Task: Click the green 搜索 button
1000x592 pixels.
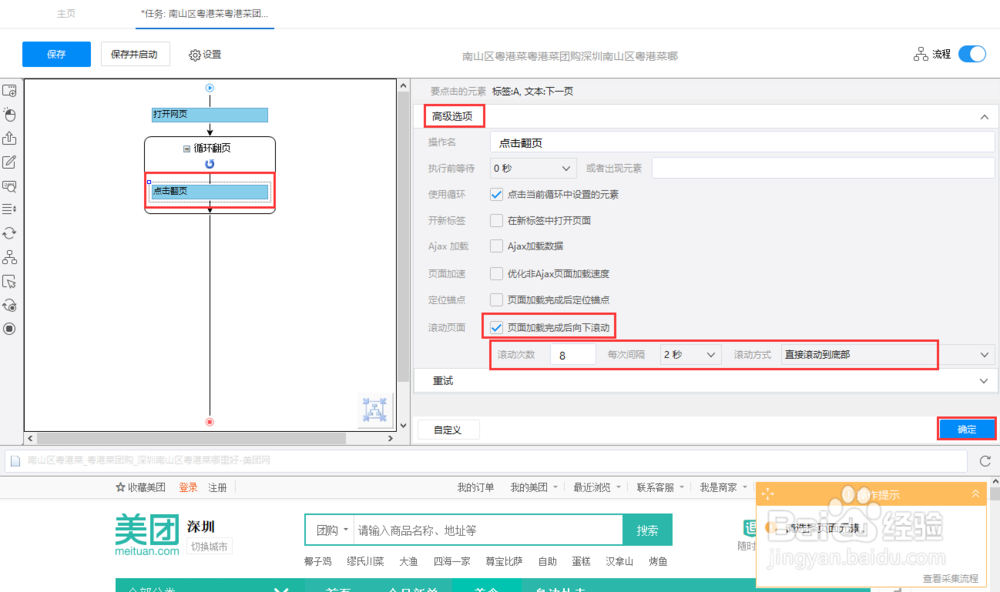Action: tap(647, 530)
